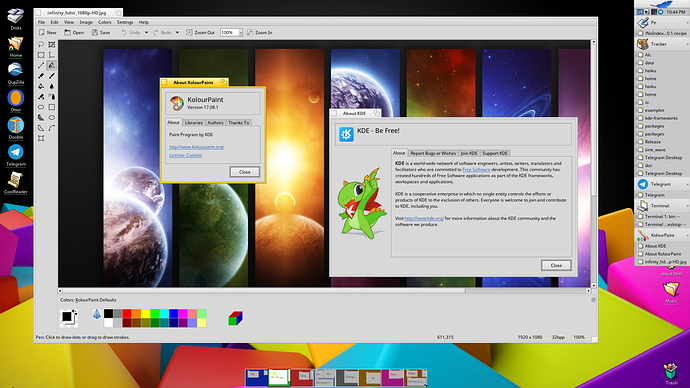The height and width of the screenshot is (388, 690).
Task: Open the Trash icon on desktop
Action: (671, 373)
